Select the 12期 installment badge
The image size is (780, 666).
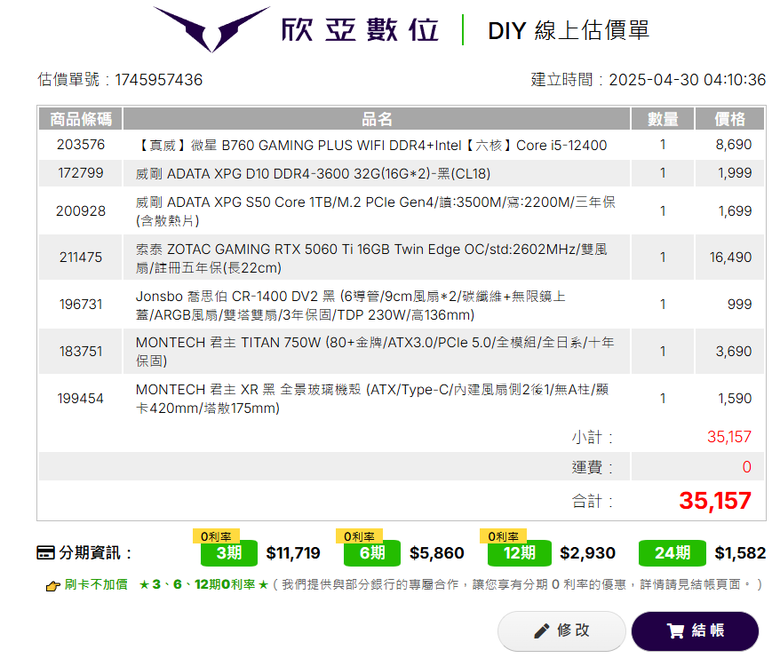(519, 553)
